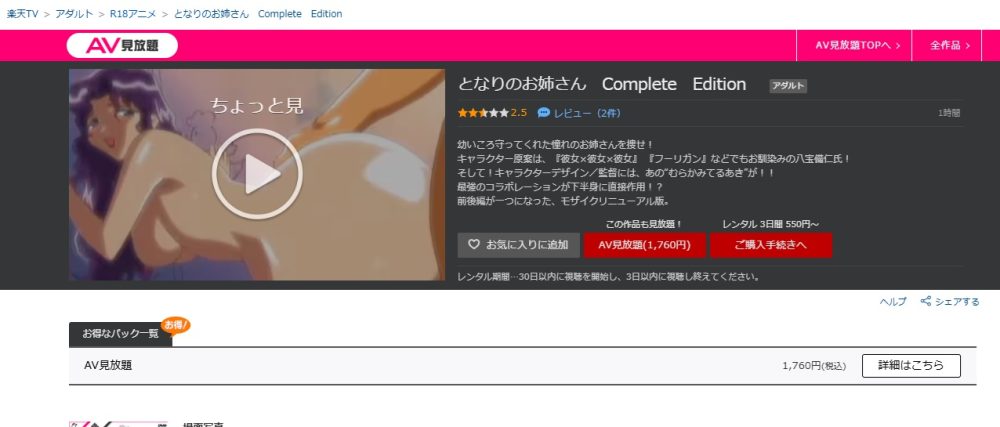Click the アダルト tag next to title
This screenshot has height=427, width=1000.
788,86
